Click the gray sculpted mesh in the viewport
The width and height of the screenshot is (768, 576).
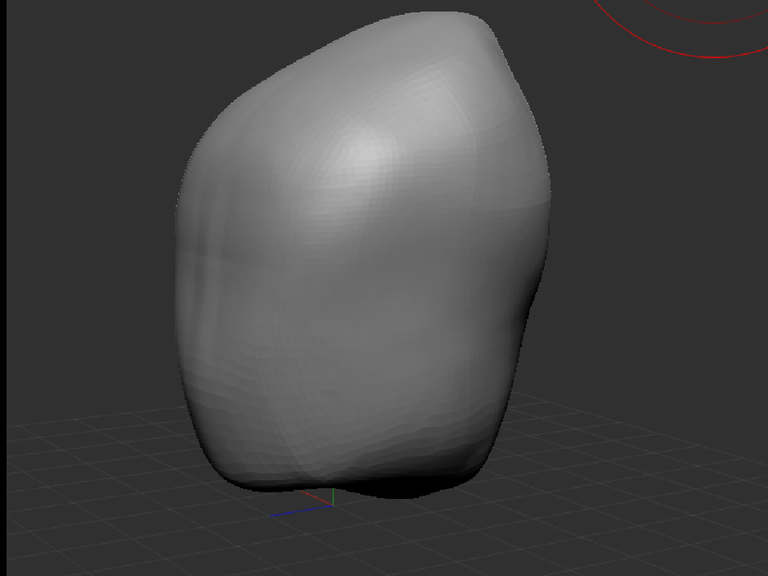point(362,255)
